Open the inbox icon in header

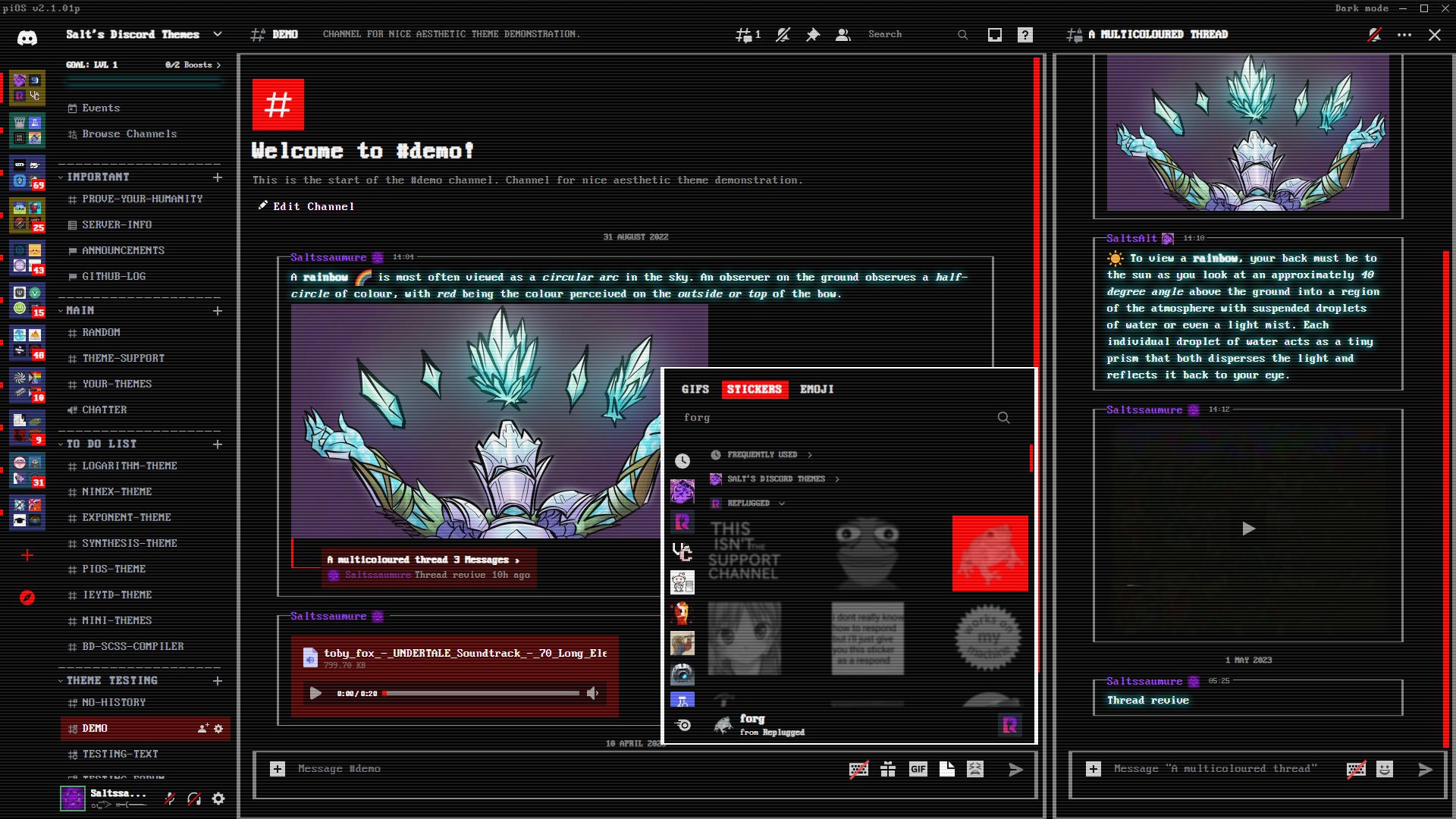(x=994, y=35)
